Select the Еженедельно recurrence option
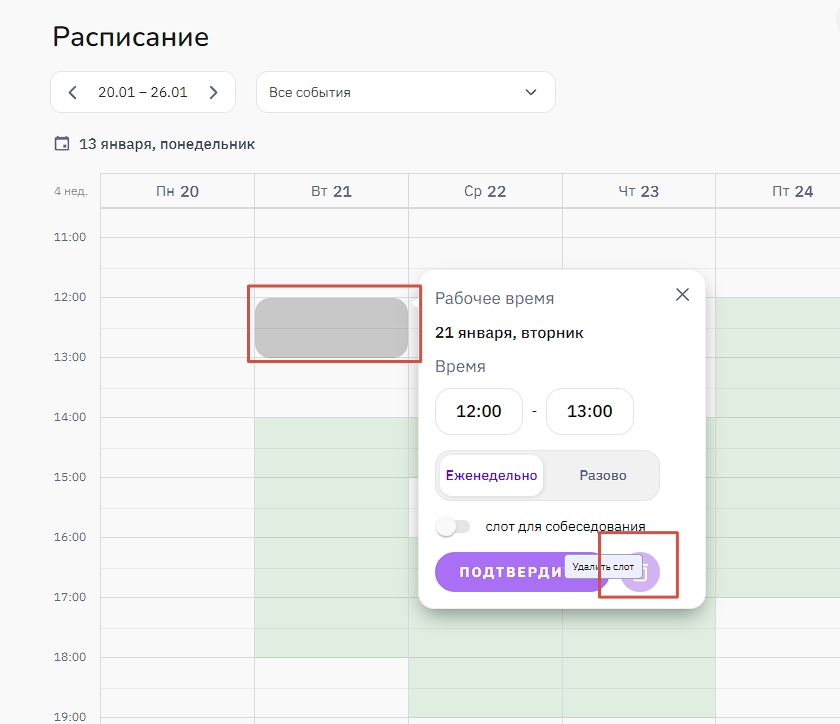 [x=491, y=475]
